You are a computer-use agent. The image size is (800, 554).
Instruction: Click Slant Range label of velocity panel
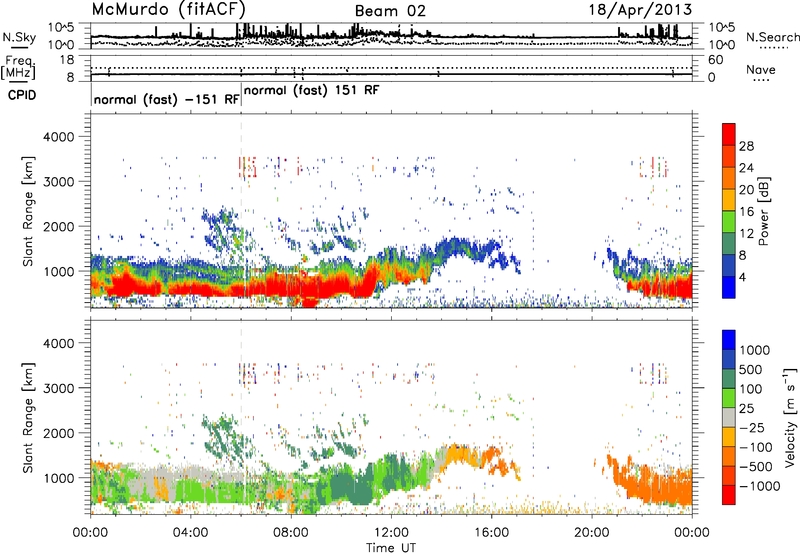tap(28, 418)
